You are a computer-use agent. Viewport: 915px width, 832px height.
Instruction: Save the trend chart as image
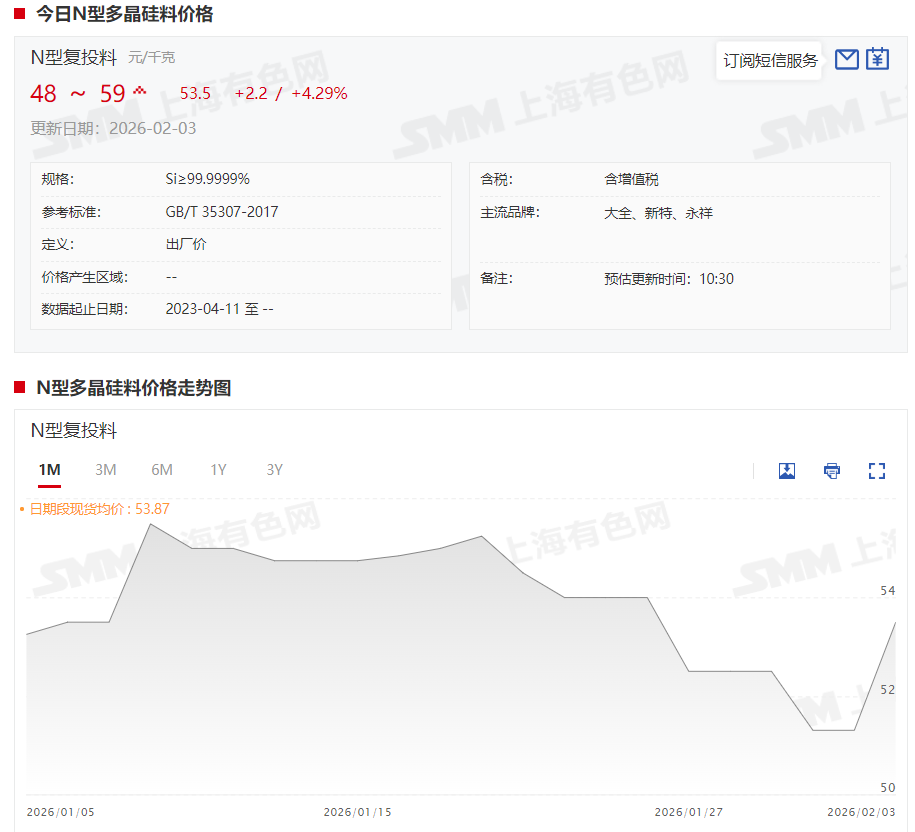click(787, 470)
